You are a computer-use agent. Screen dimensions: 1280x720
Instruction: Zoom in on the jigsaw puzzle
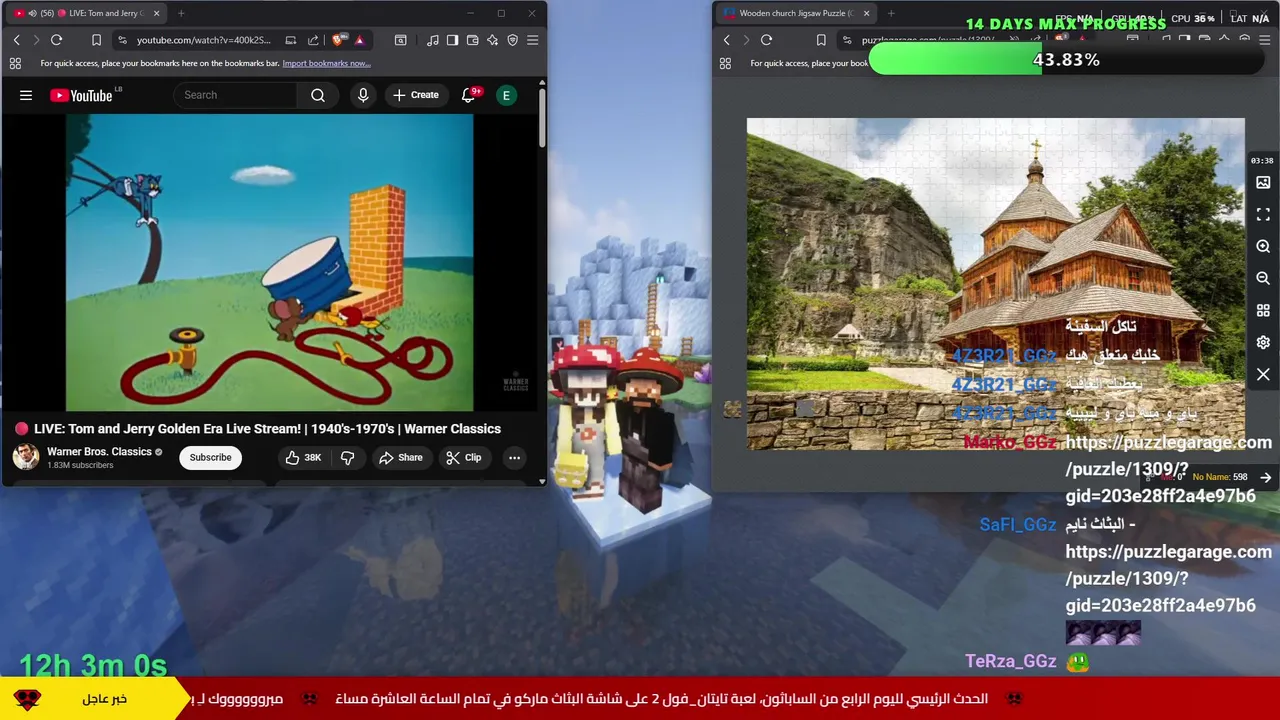tap(1263, 246)
